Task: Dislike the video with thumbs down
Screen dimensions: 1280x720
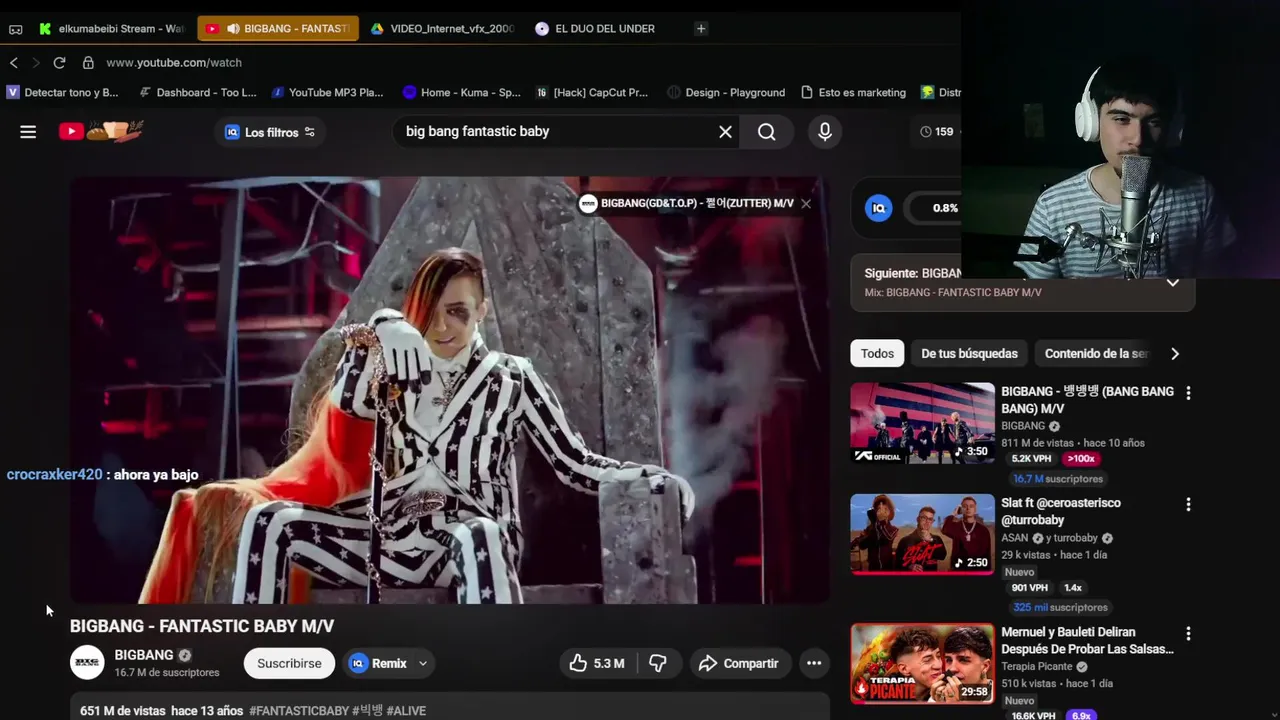Action: pos(657,663)
